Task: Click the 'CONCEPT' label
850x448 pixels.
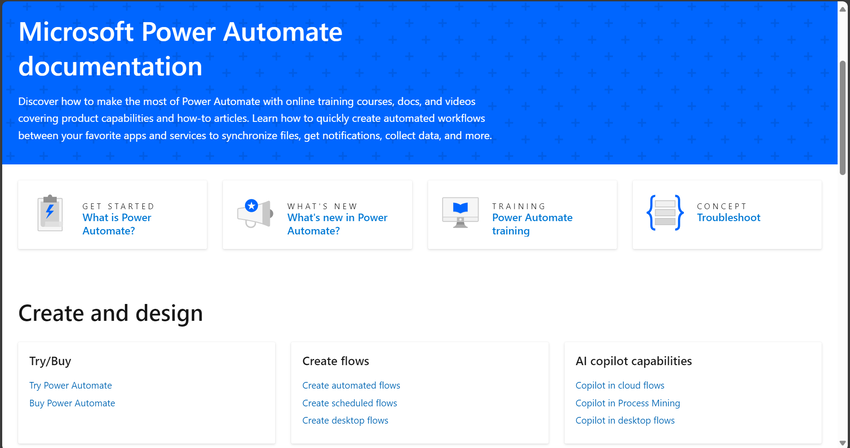Action: (722, 206)
